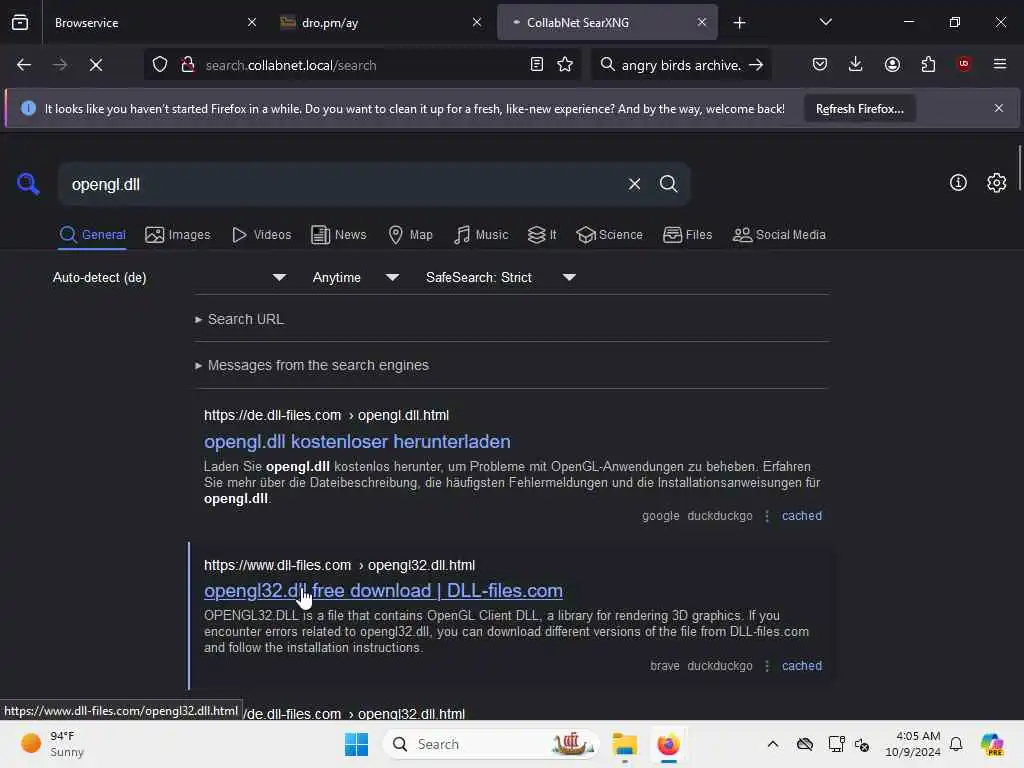Image resolution: width=1024 pixels, height=768 pixels.
Task: Select the It search category
Action: (x=542, y=235)
